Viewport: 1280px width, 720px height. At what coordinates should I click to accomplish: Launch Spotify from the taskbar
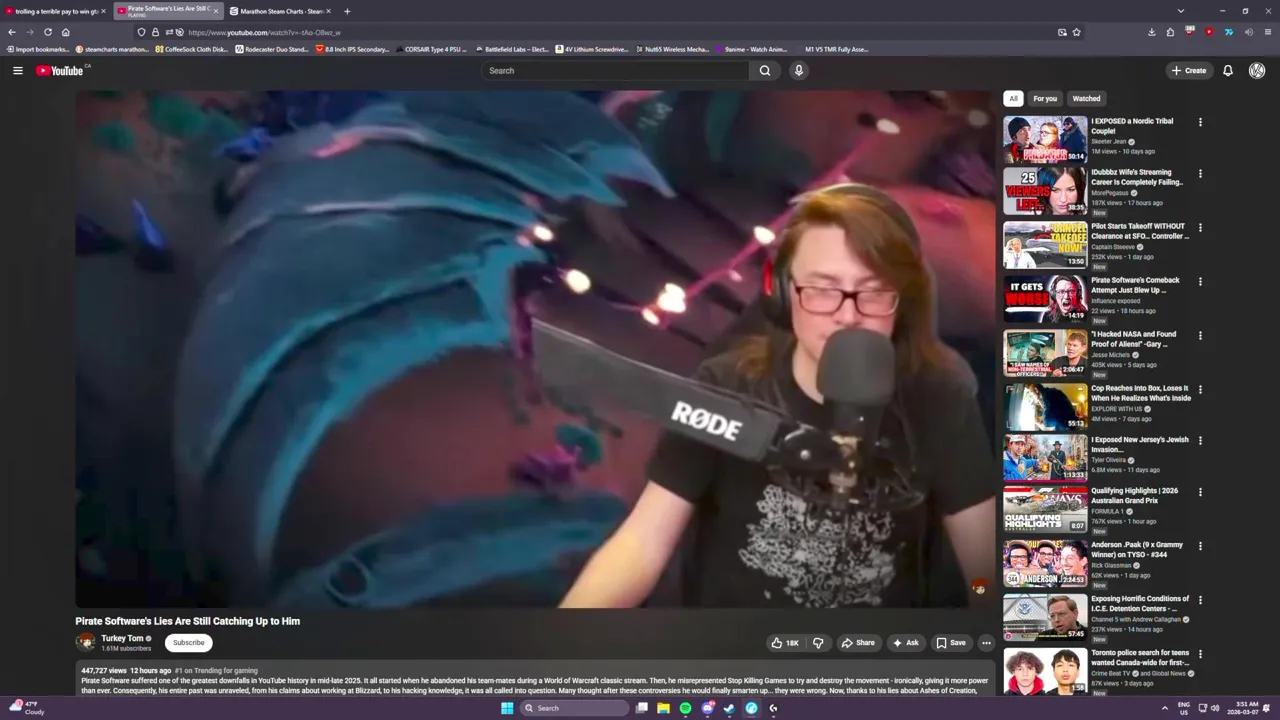coord(685,708)
